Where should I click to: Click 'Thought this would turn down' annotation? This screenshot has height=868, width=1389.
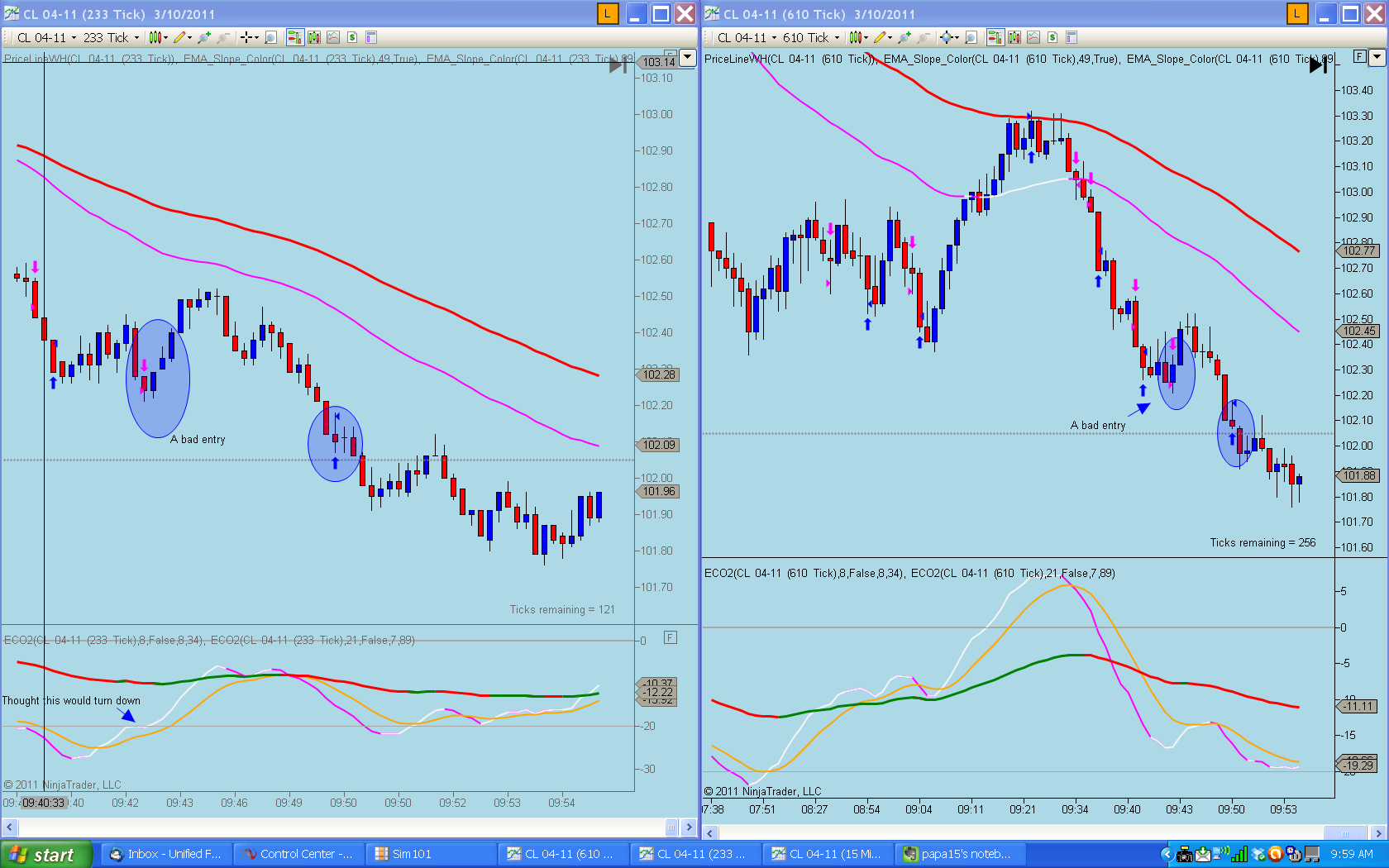coord(71,701)
